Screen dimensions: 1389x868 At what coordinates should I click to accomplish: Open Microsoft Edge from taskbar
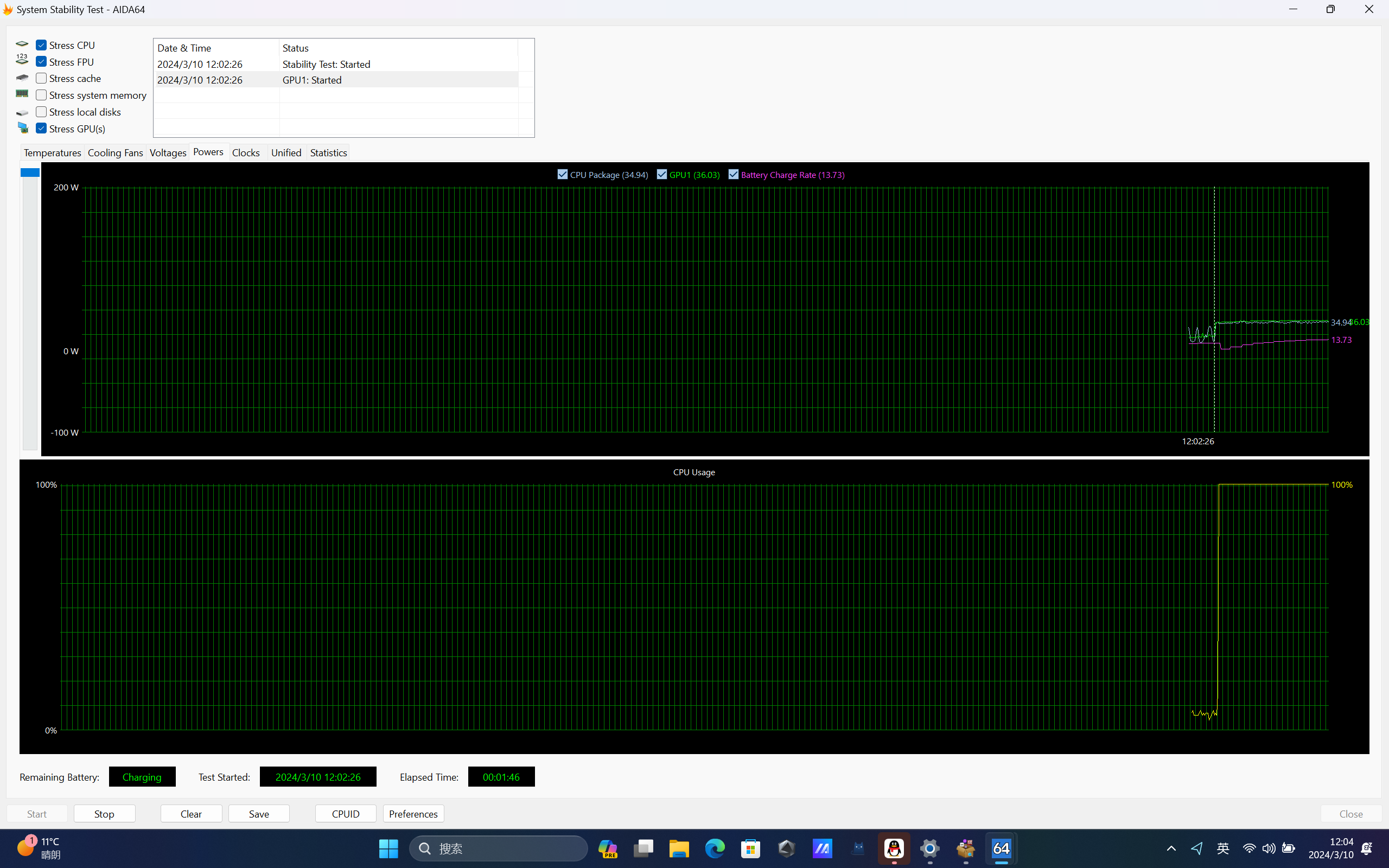point(715,848)
